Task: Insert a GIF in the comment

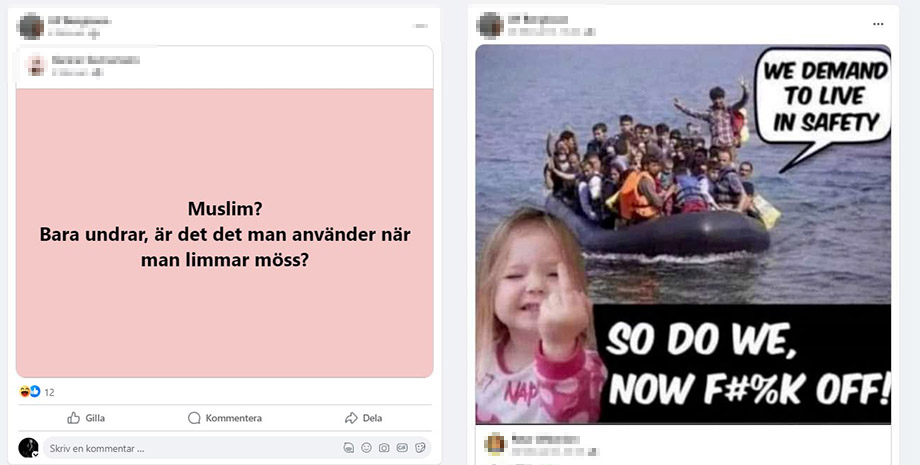Action: click(x=402, y=448)
